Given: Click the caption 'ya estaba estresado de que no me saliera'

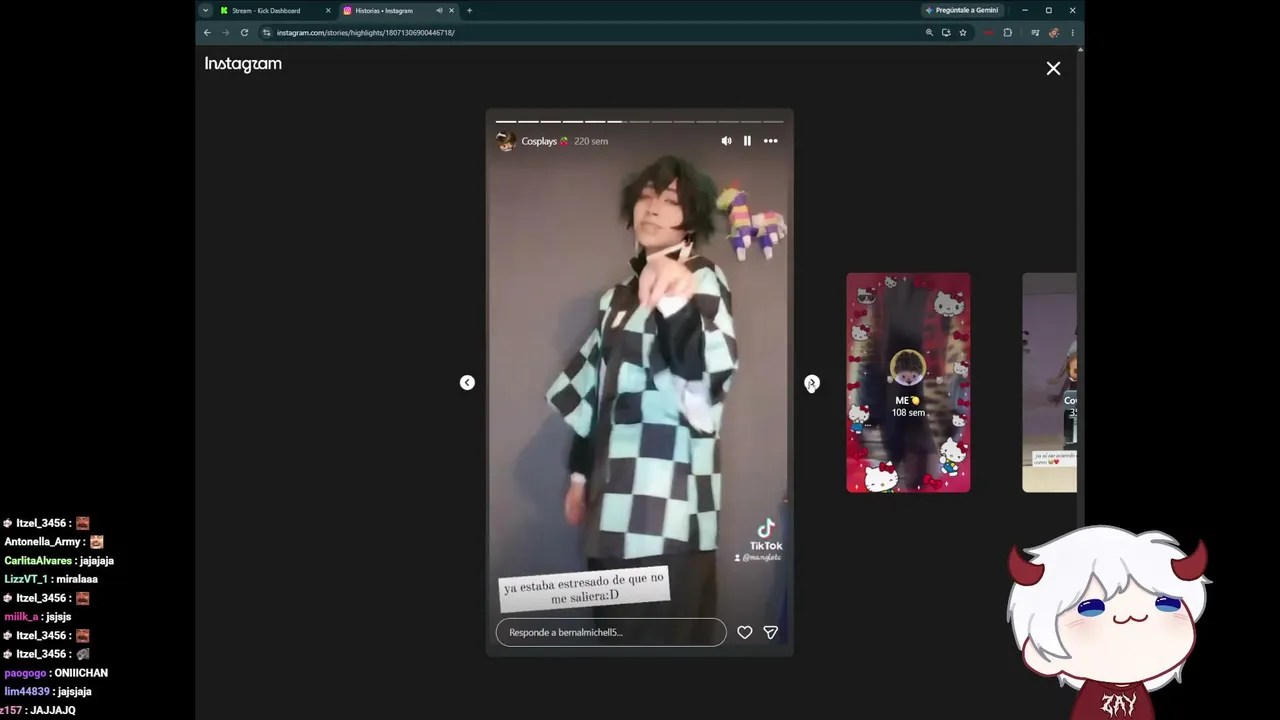Looking at the screenshot, I should 584,588.
